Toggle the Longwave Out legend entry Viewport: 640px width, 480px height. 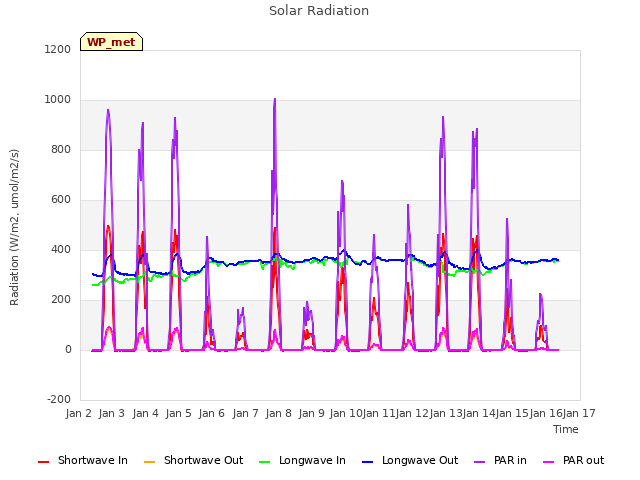410,460
